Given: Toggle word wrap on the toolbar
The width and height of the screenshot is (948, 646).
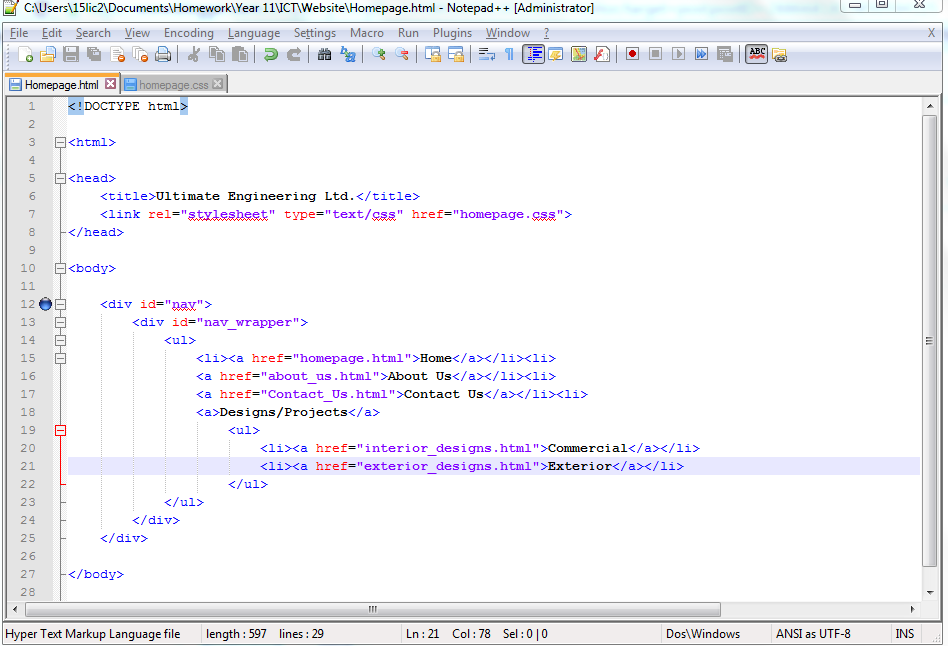Looking at the screenshot, I should 486,54.
